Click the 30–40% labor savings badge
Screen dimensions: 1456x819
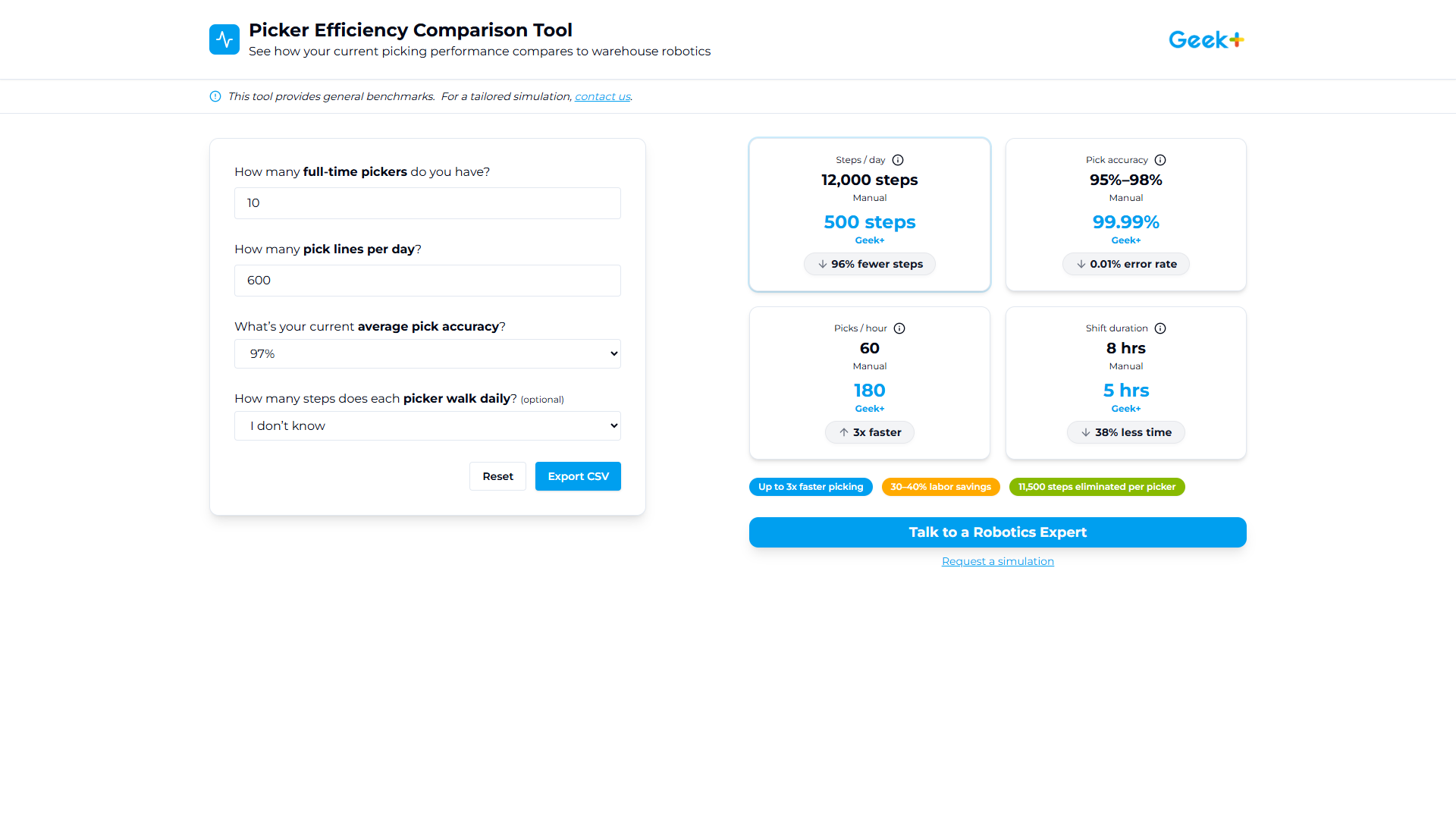(x=940, y=487)
